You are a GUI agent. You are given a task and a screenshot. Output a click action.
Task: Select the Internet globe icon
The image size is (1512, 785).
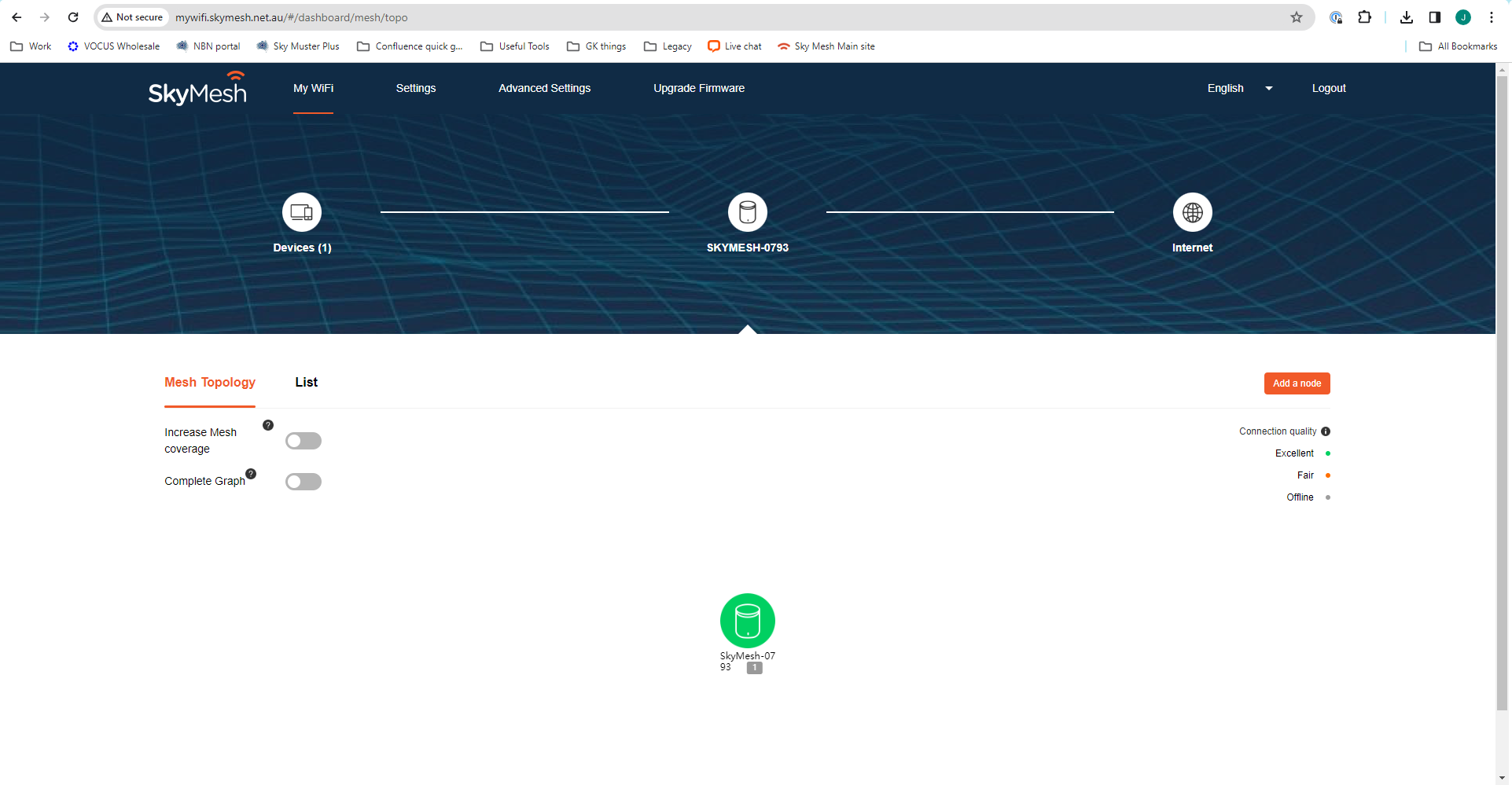(x=1192, y=212)
